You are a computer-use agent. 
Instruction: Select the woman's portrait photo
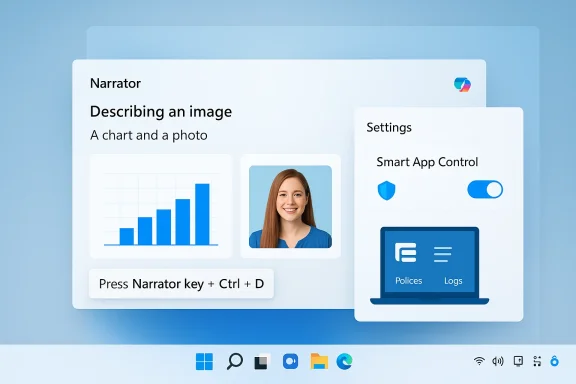click(x=290, y=207)
